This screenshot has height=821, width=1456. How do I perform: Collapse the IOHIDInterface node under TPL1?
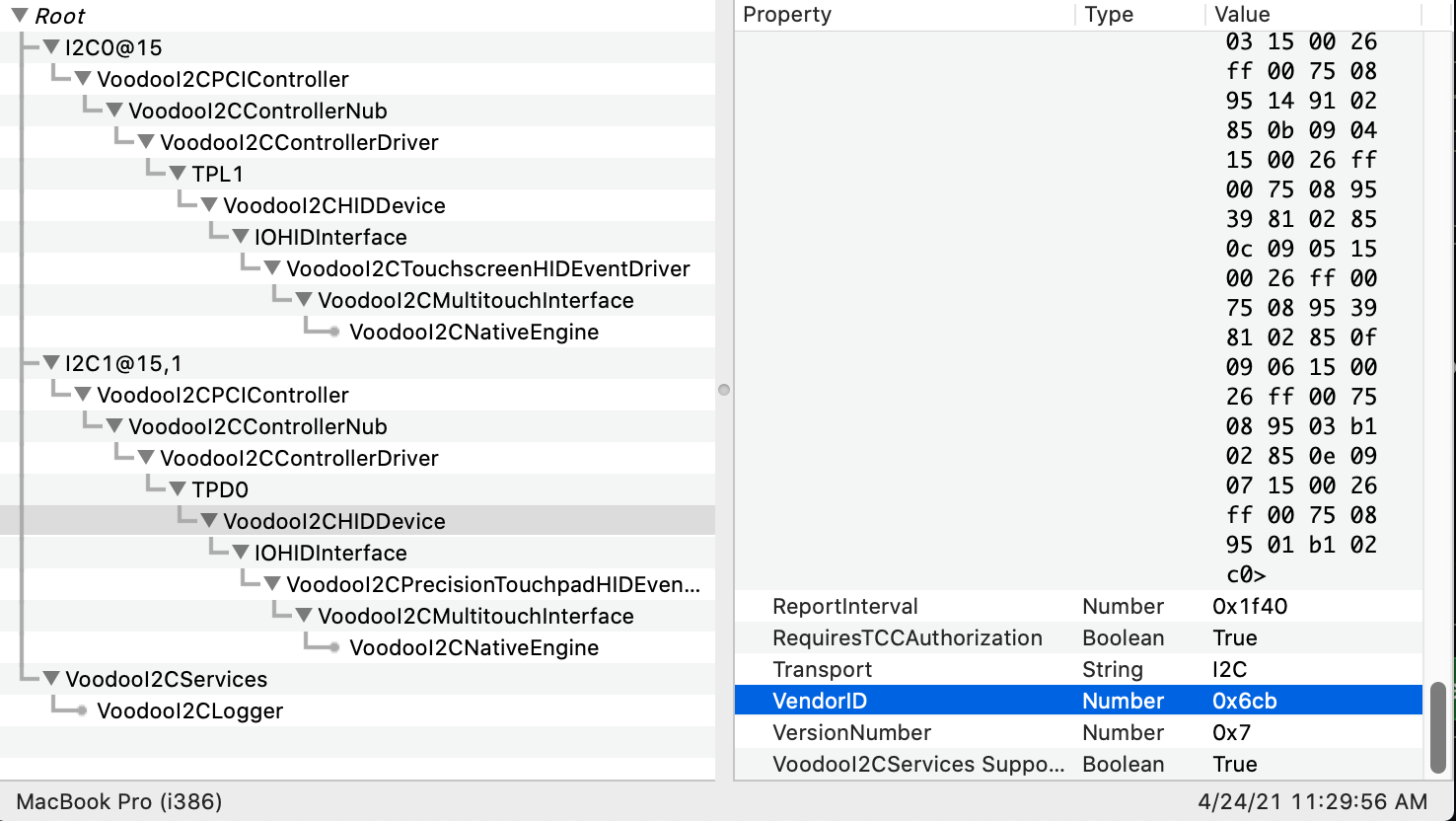(x=240, y=237)
